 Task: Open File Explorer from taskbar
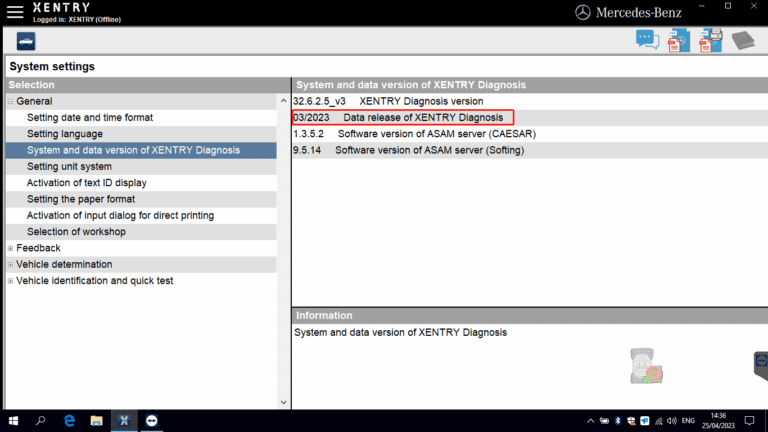(x=96, y=421)
